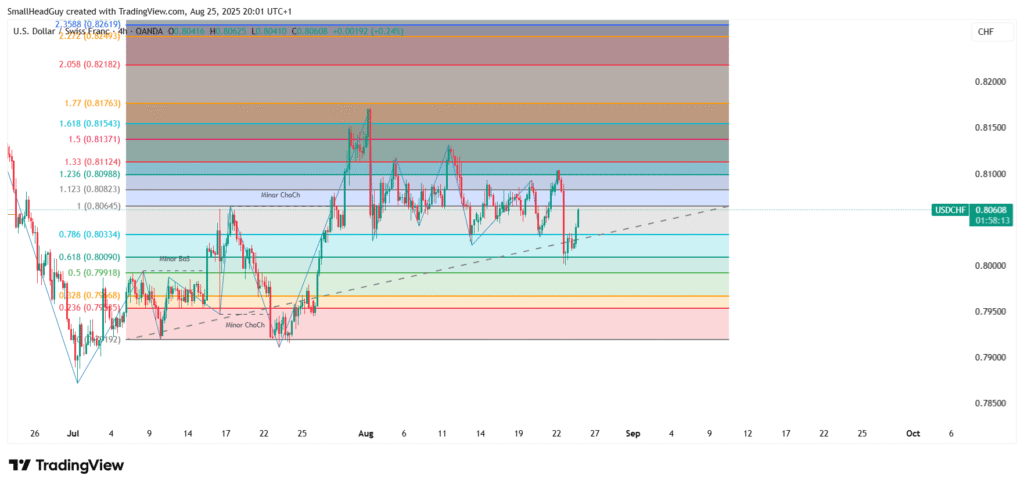
Task: Click the CHF currency box
Action: (985, 33)
